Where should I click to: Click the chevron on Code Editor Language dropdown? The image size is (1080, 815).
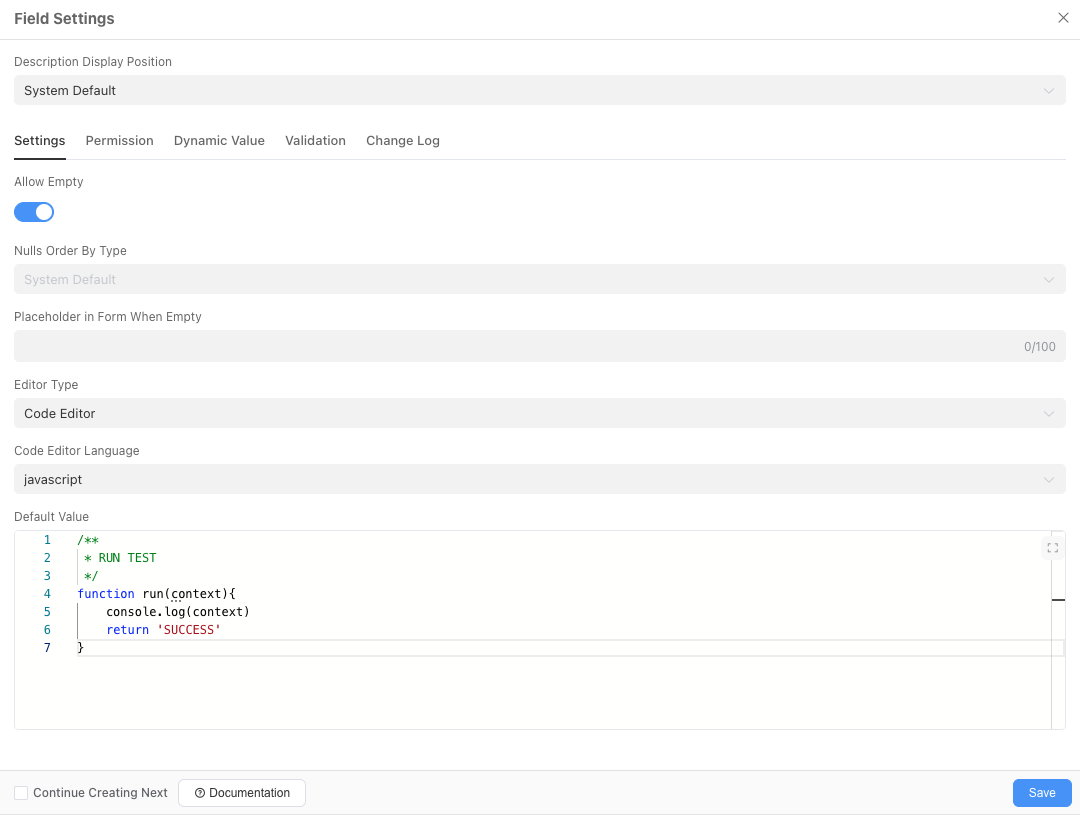click(1049, 479)
